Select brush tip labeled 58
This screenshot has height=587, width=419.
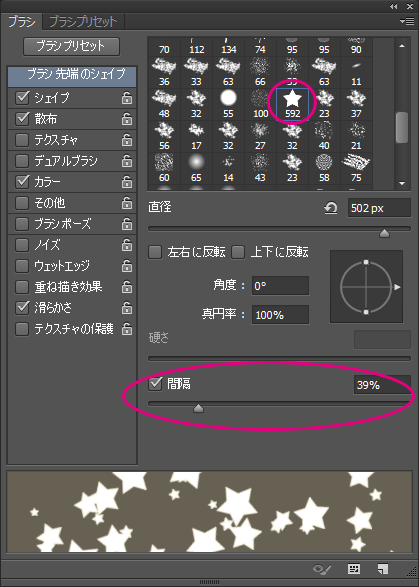(x=324, y=168)
